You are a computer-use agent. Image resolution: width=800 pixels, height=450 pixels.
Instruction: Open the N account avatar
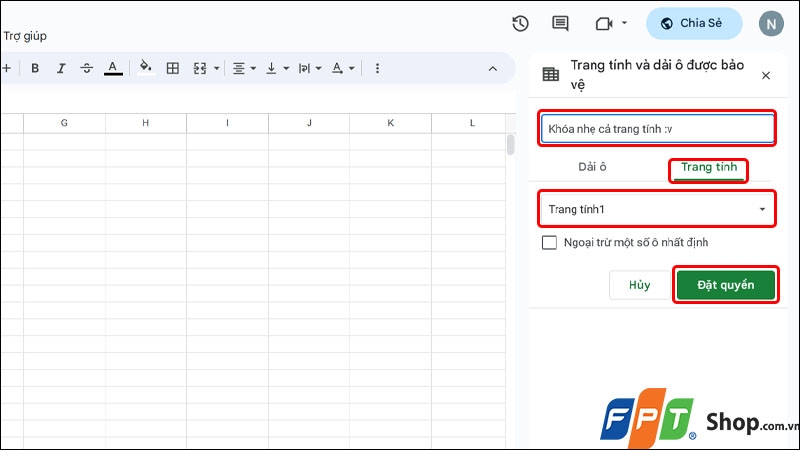coord(771,23)
